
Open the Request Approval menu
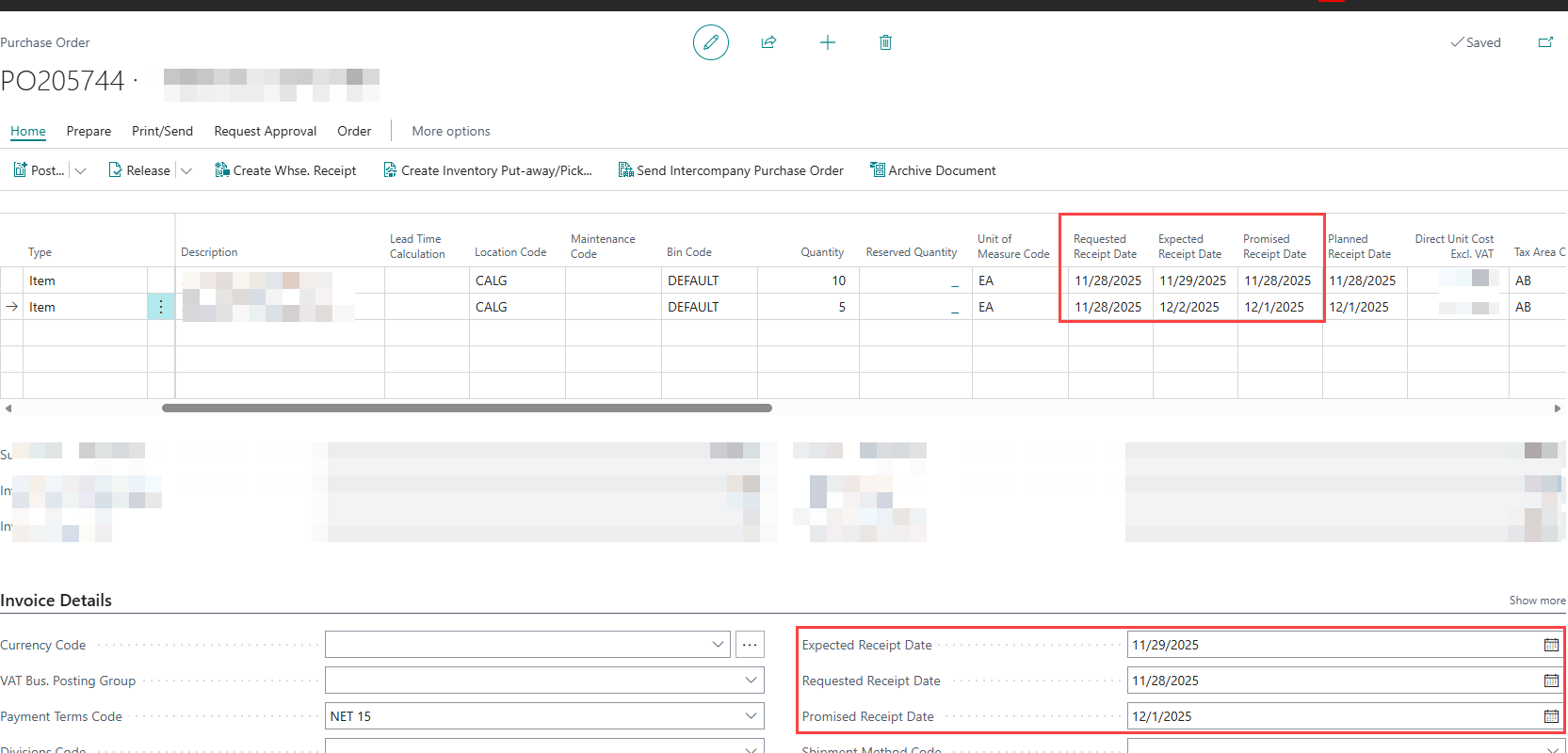[265, 131]
